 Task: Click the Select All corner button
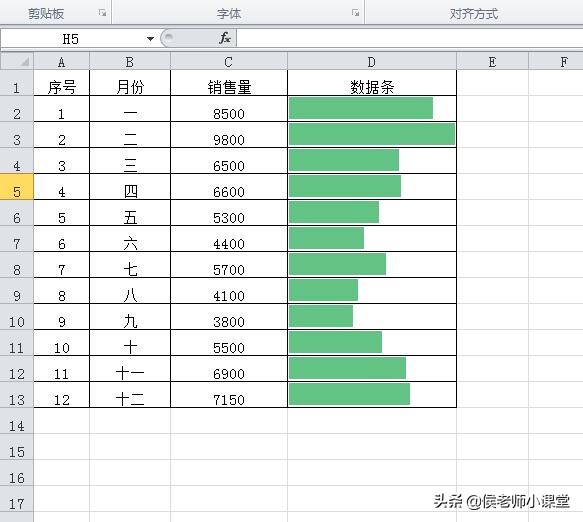click(17, 61)
